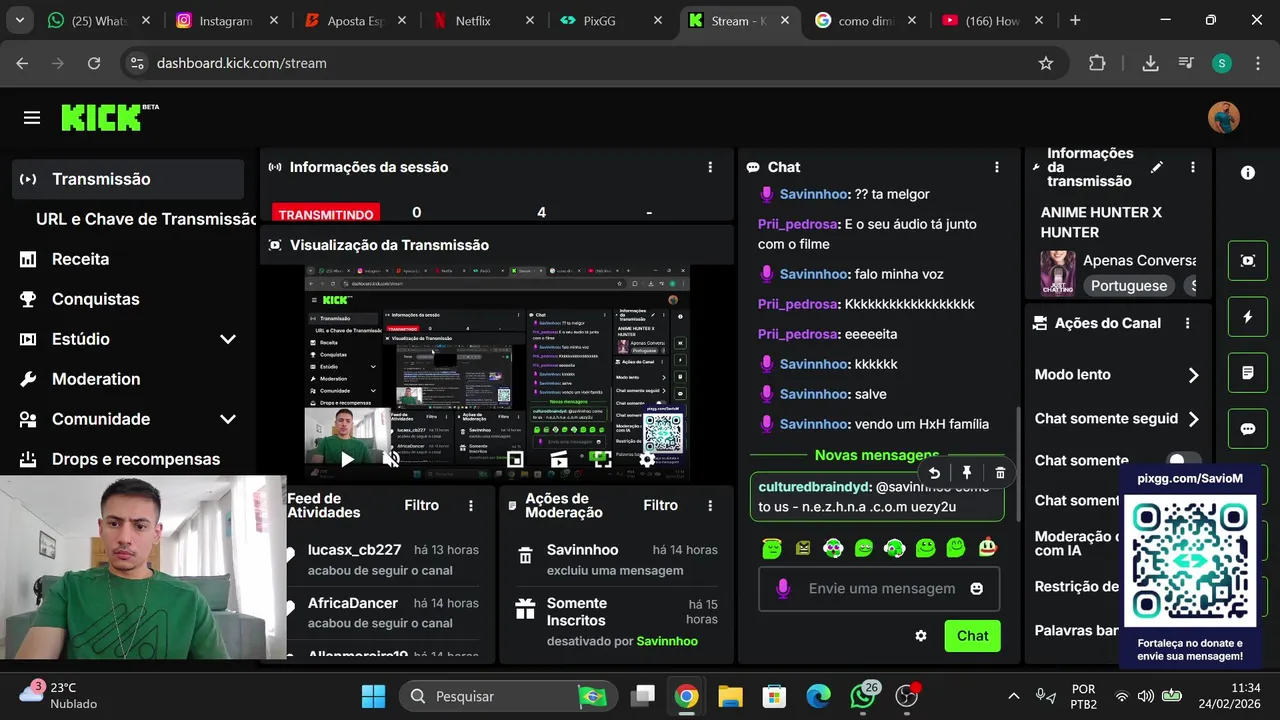Click the purple microphone icon in message box
The width and height of the screenshot is (1280, 720).
click(x=783, y=589)
